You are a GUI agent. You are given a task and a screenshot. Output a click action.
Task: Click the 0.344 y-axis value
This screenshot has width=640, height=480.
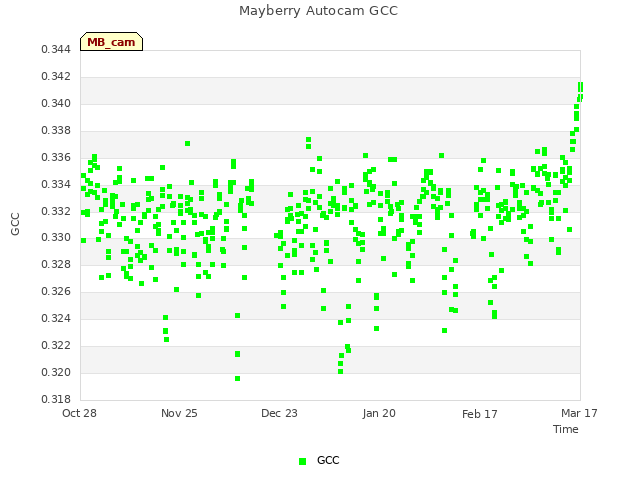click(x=56, y=50)
